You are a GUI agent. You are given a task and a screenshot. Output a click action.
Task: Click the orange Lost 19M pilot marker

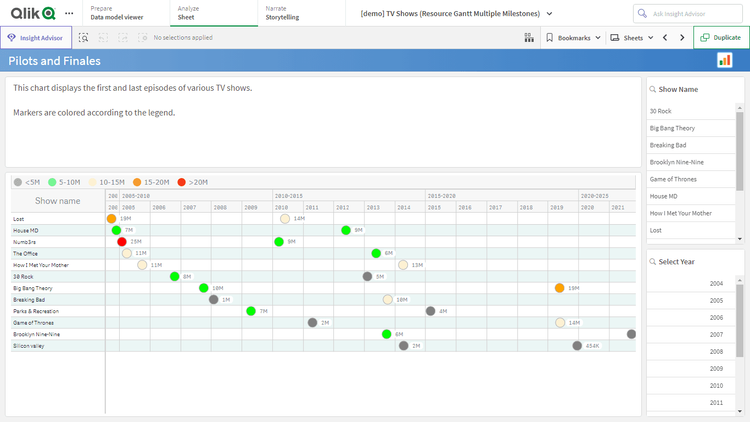(111, 218)
